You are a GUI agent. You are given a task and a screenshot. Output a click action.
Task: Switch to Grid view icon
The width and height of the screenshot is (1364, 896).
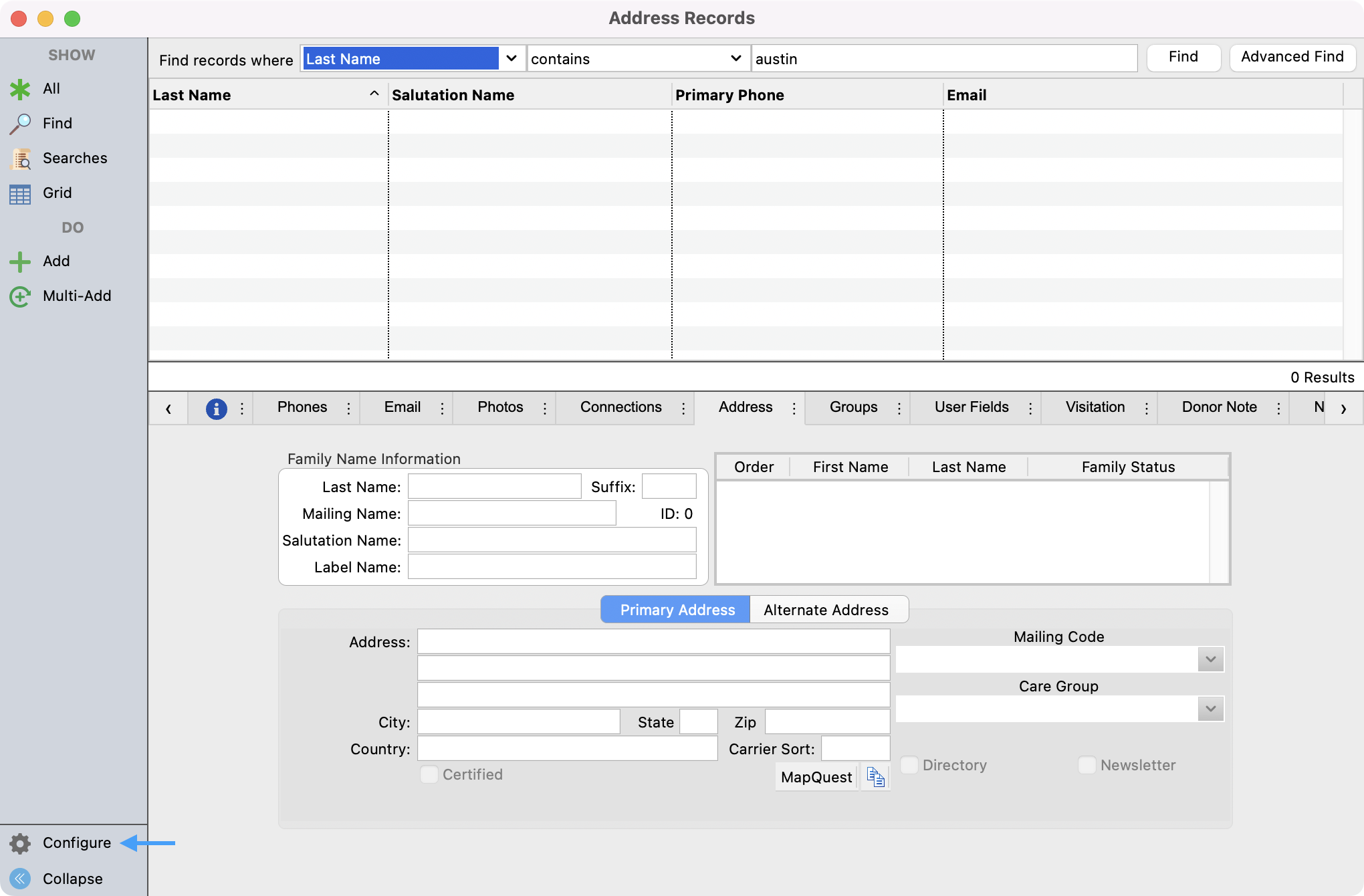click(20, 194)
